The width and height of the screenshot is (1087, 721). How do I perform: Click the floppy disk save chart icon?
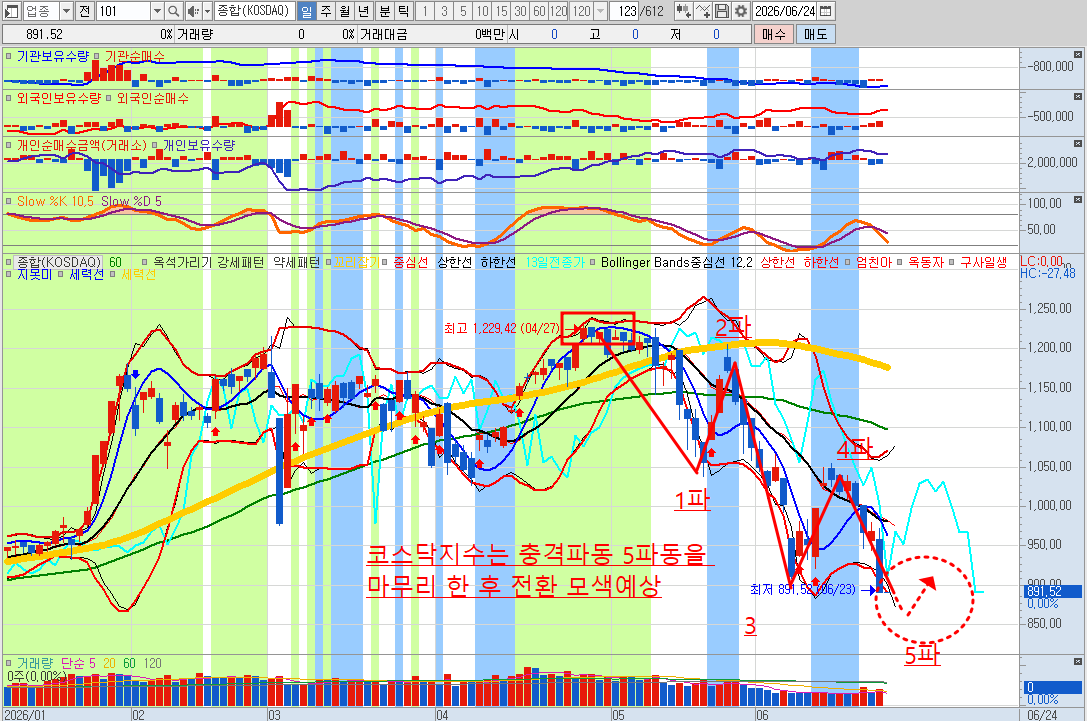pos(722,11)
